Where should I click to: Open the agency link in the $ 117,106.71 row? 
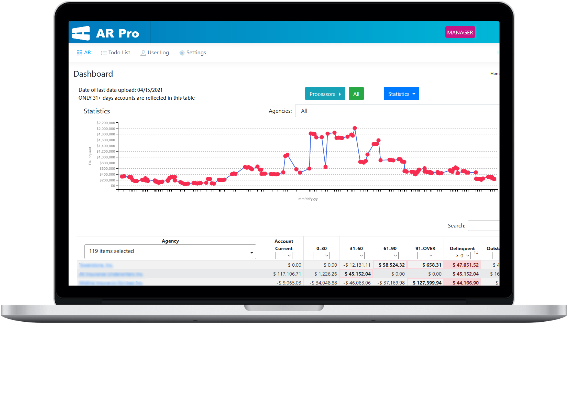coord(111,274)
